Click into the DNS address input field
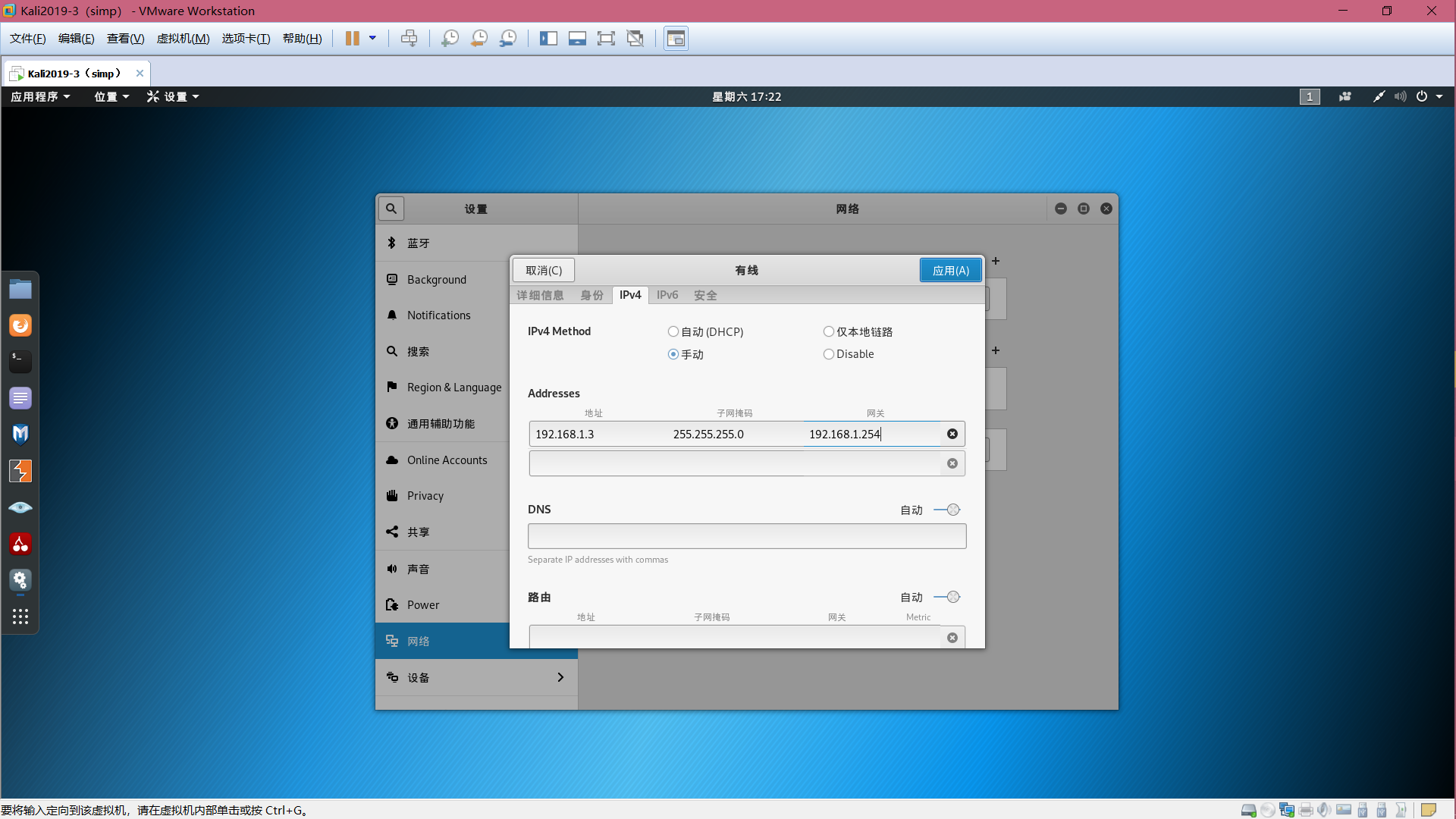Viewport: 1456px width, 819px height. [746, 536]
